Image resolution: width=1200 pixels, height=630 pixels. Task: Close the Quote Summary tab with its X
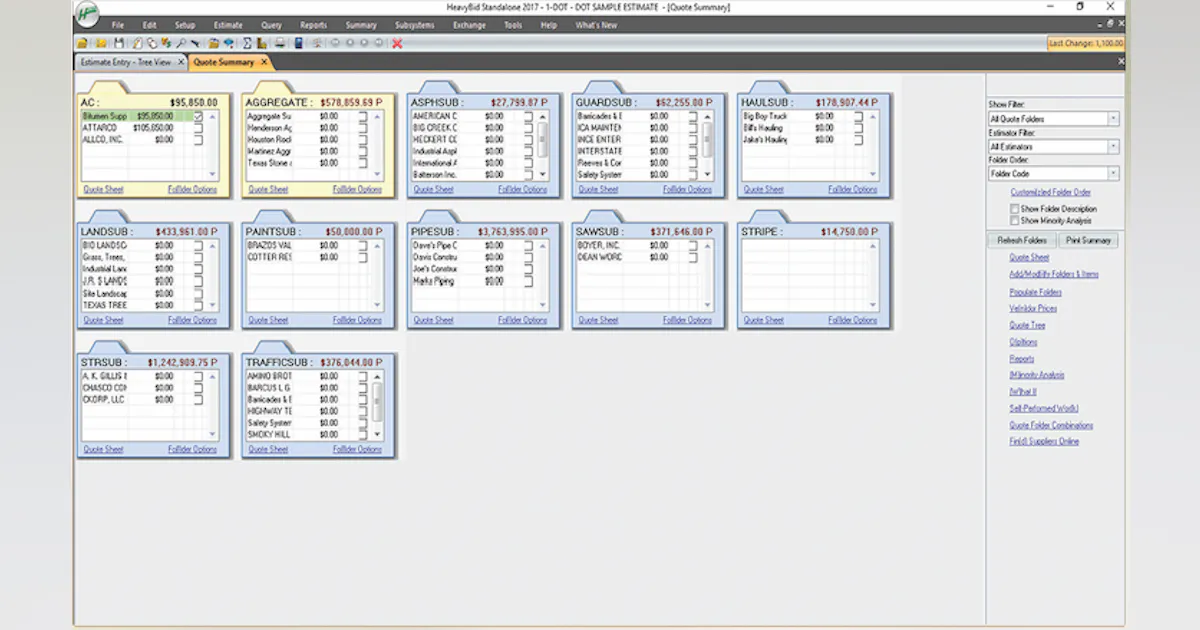(x=264, y=62)
